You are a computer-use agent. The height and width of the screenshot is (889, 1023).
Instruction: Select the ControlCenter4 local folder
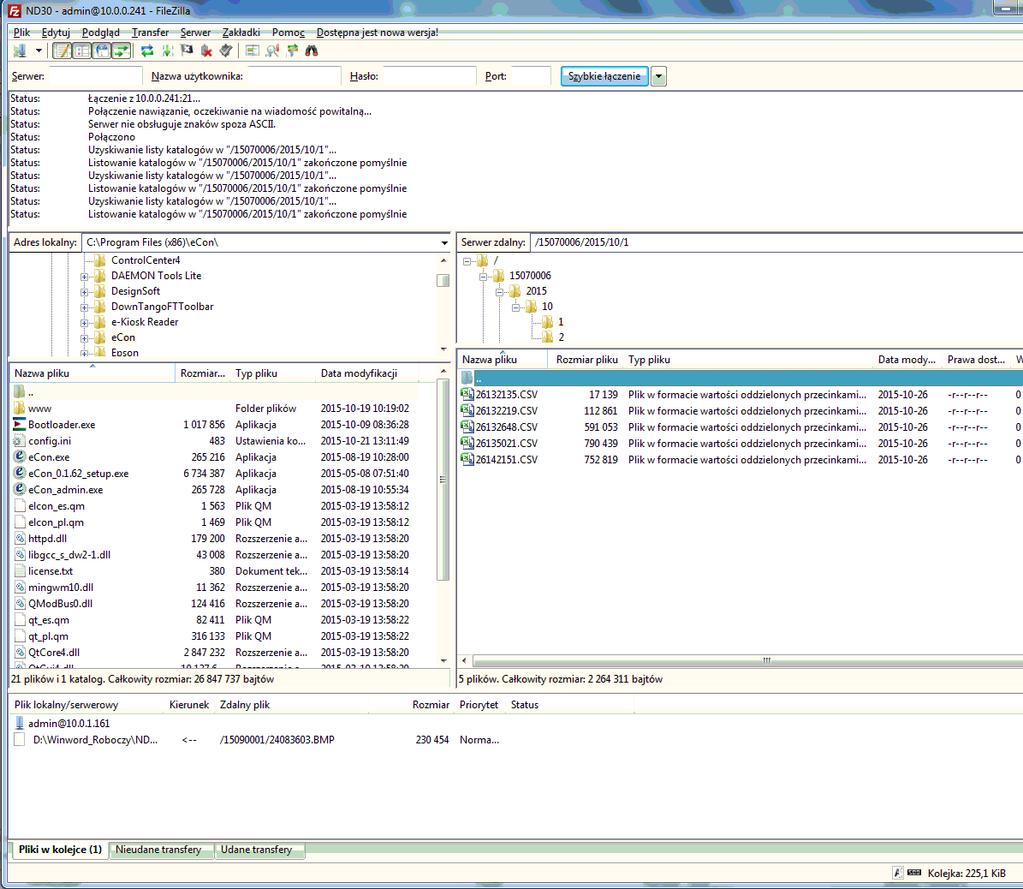pos(145,260)
